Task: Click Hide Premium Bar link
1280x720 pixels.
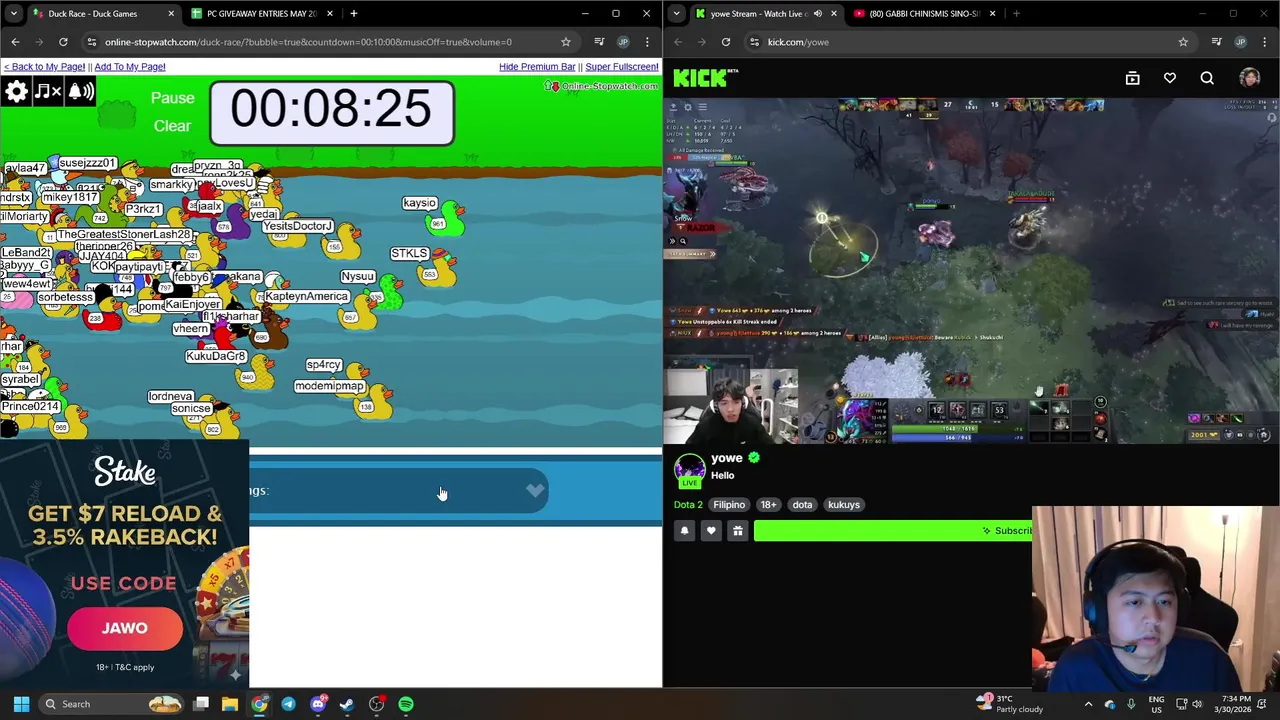Action: coord(537,67)
